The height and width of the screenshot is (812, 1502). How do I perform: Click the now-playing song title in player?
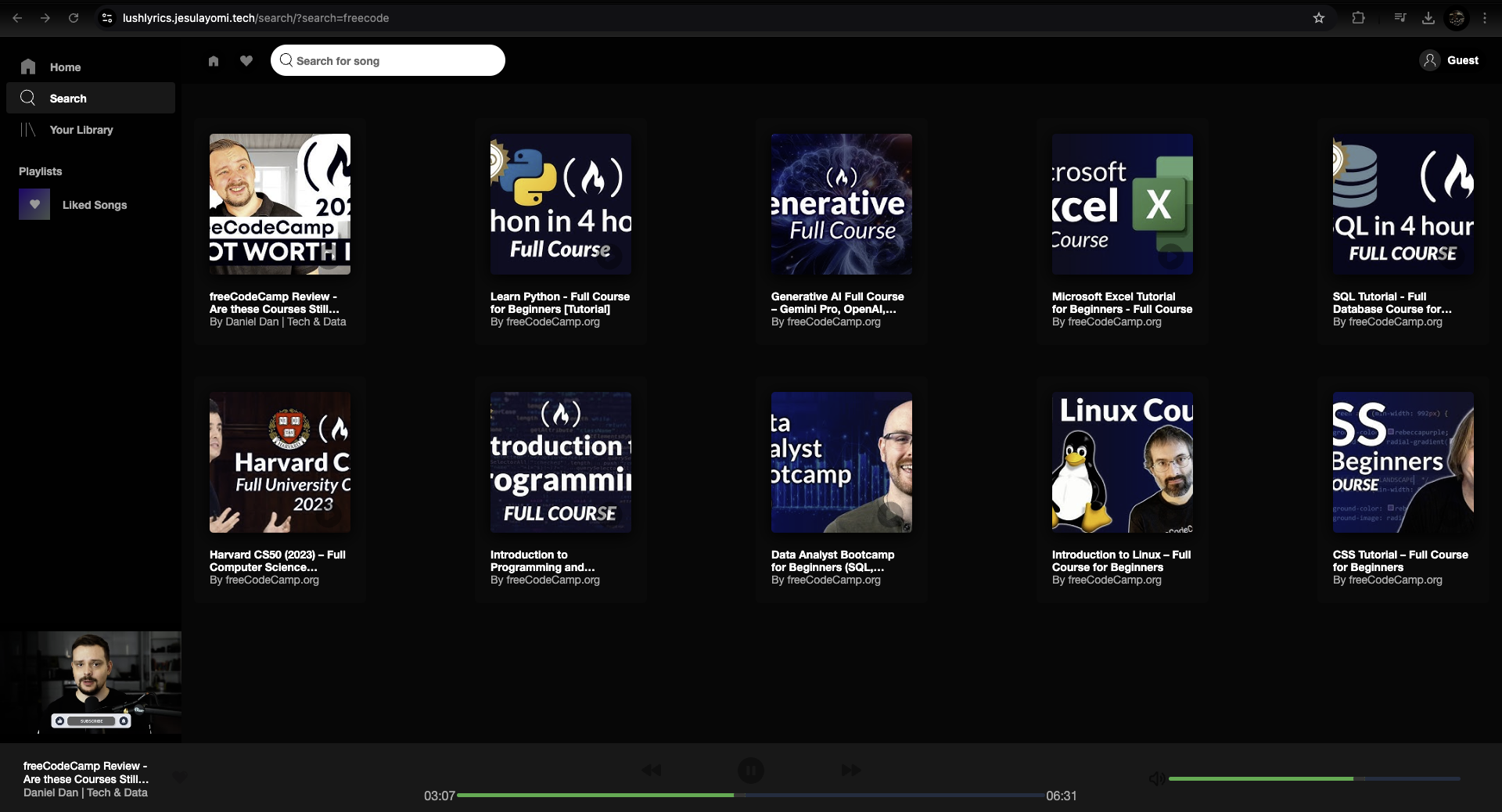coord(86,772)
